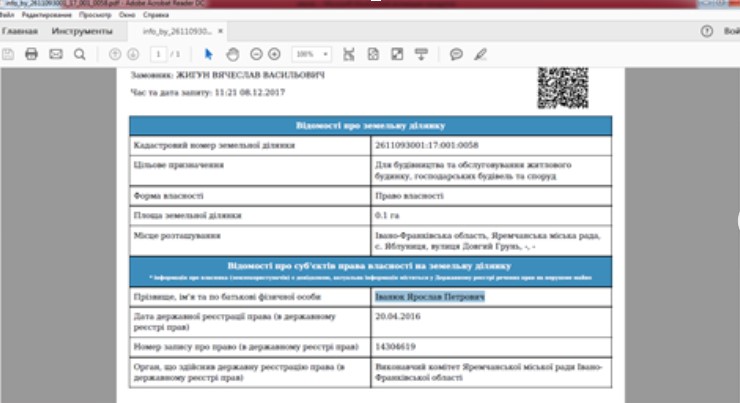Zoom in with the plus button

pyautogui.click(x=274, y=53)
